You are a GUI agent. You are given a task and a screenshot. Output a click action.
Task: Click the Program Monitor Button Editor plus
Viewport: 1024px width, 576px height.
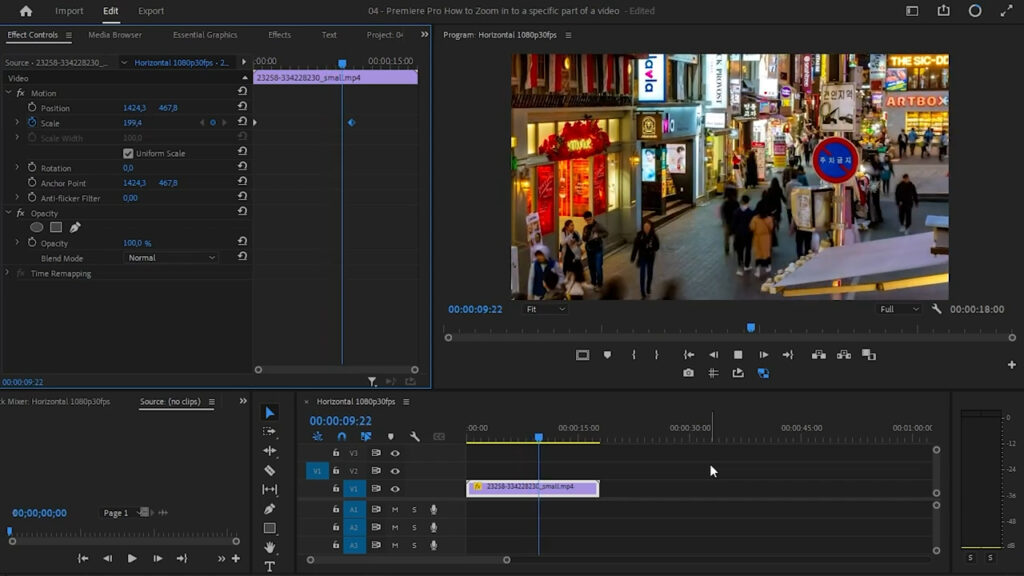tap(1012, 364)
